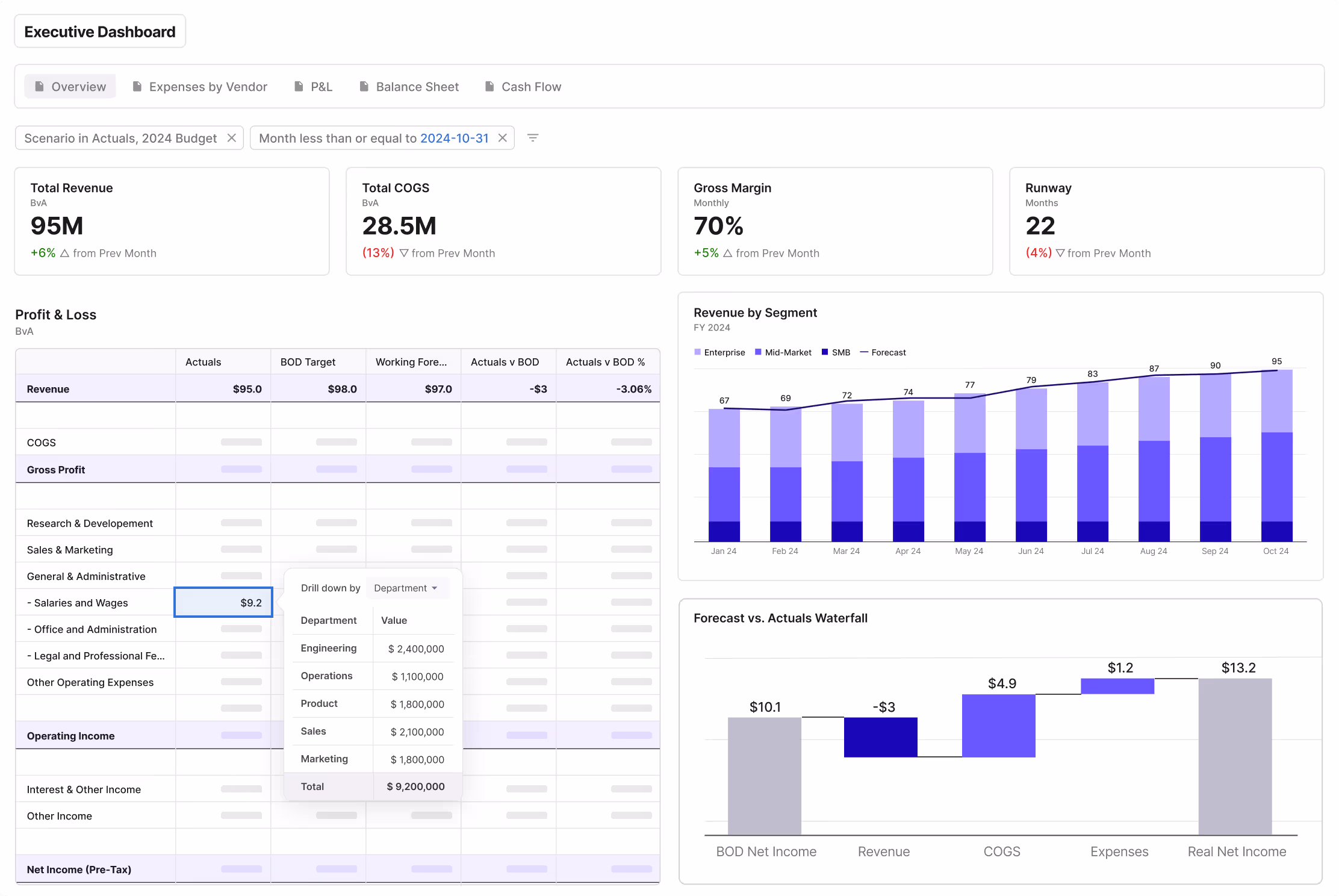This screenshot has width=1339, height=896.
Task: Remove the Scenario filter via its X icon
Action: [232, 138]
